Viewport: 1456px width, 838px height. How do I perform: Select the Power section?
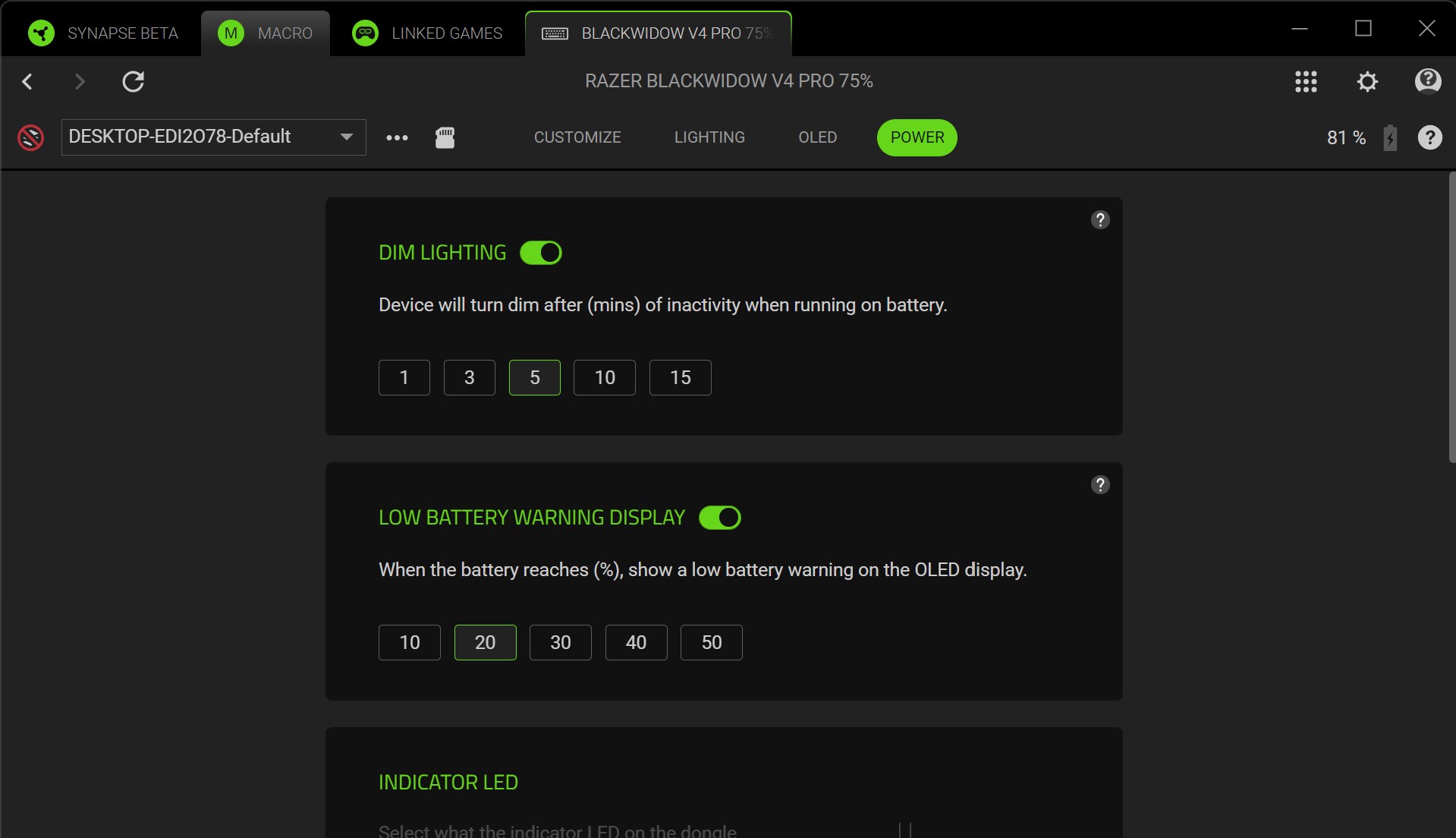pyautogui.click(x=917, y=137)
